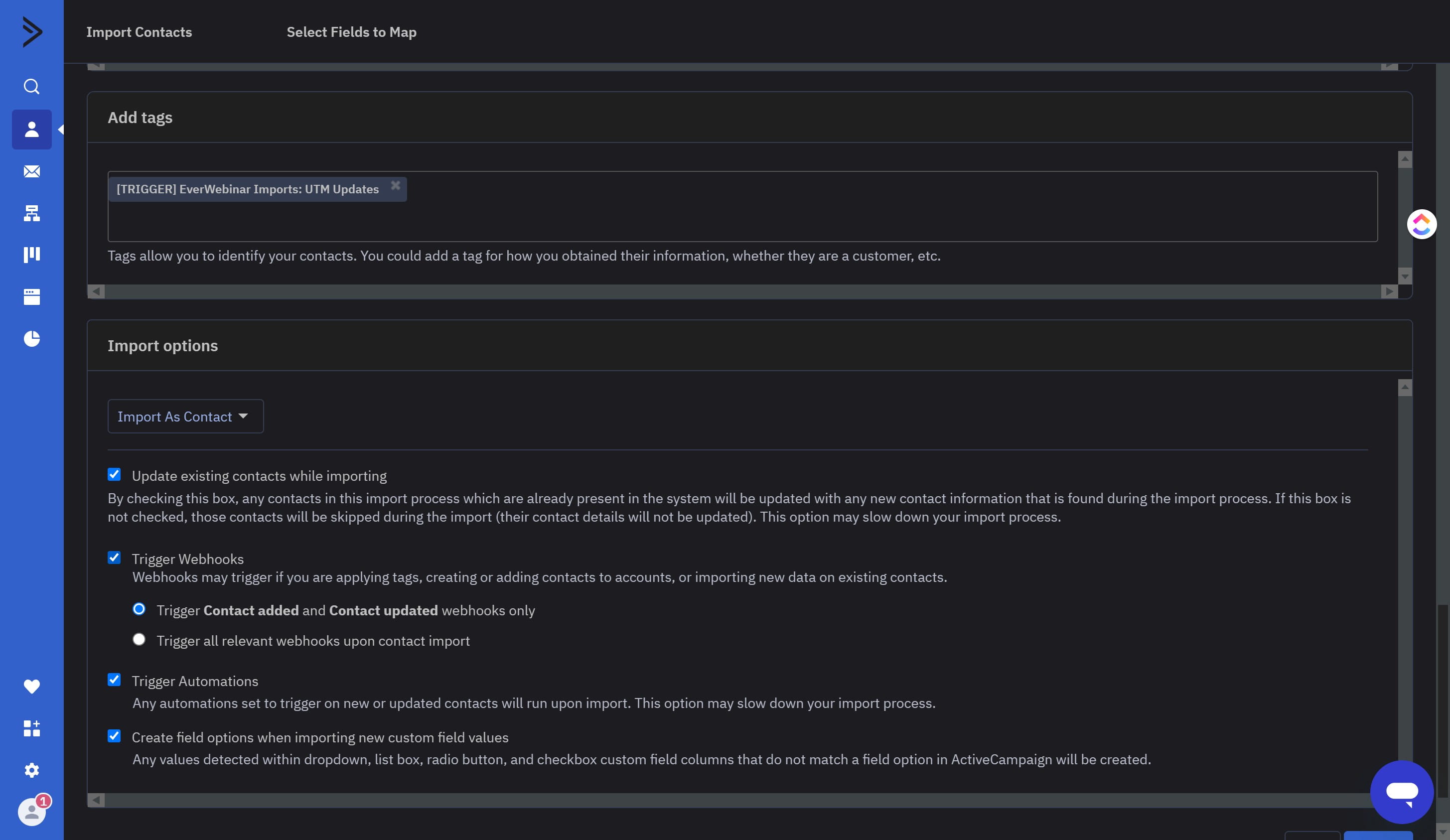Remove the EverWebinar Imports UTM Updates tag

[x=396, y=184]
